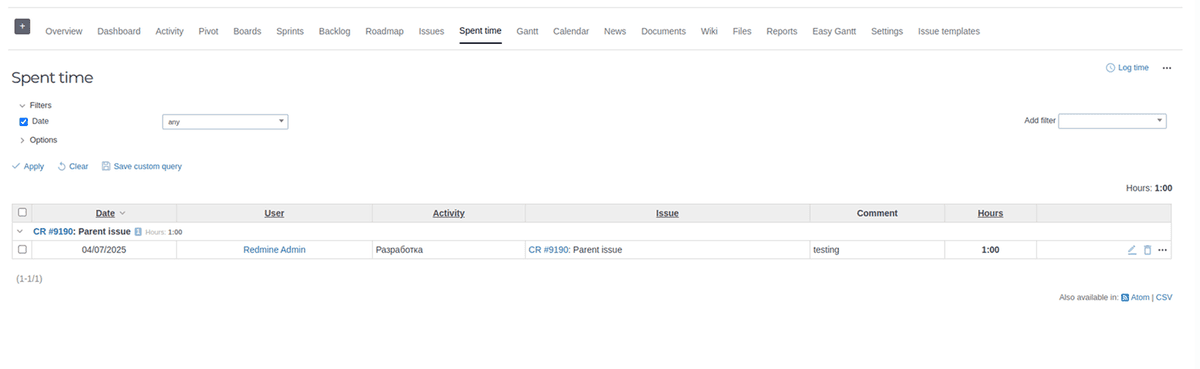Open the News tab

(x=615, y=31)
